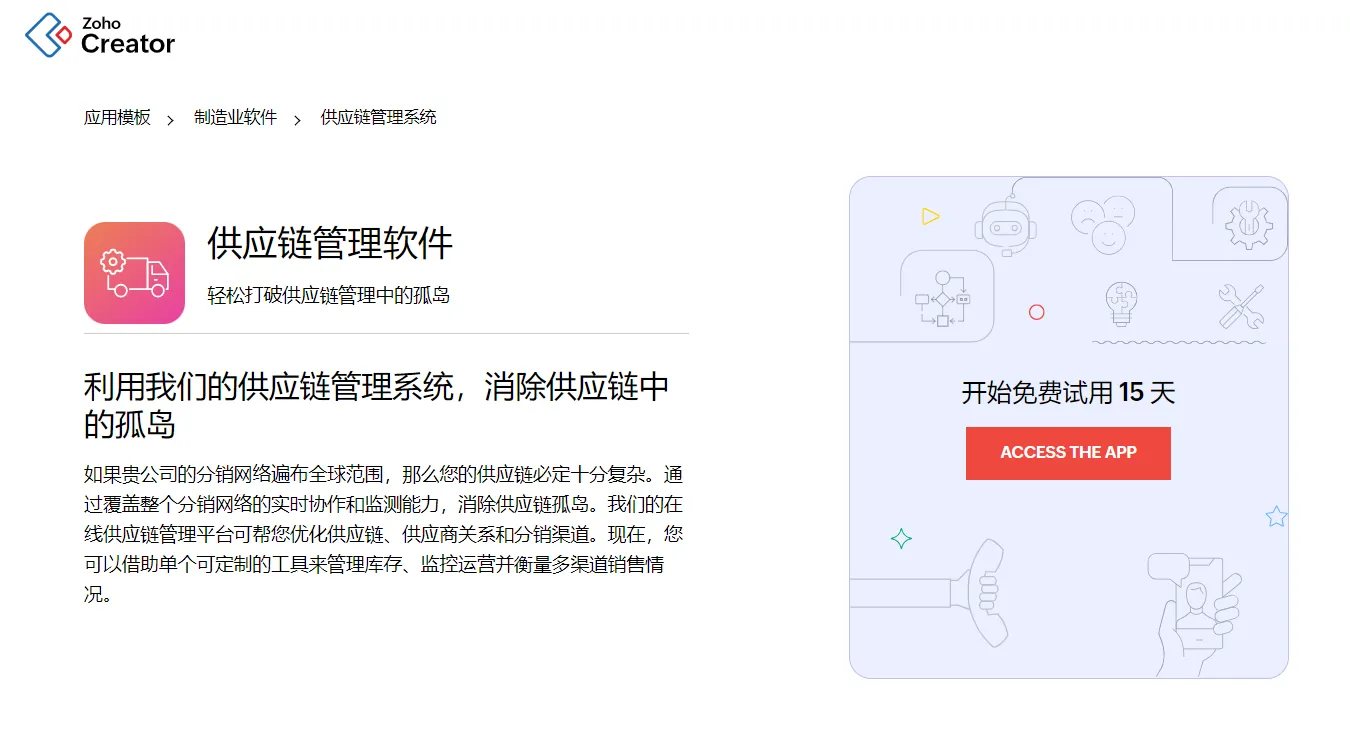Viewport: 1350px width, 730px height.
Task: Click the supply chain truck app icon
Action: pyautogui.click(x=134, y=273)
